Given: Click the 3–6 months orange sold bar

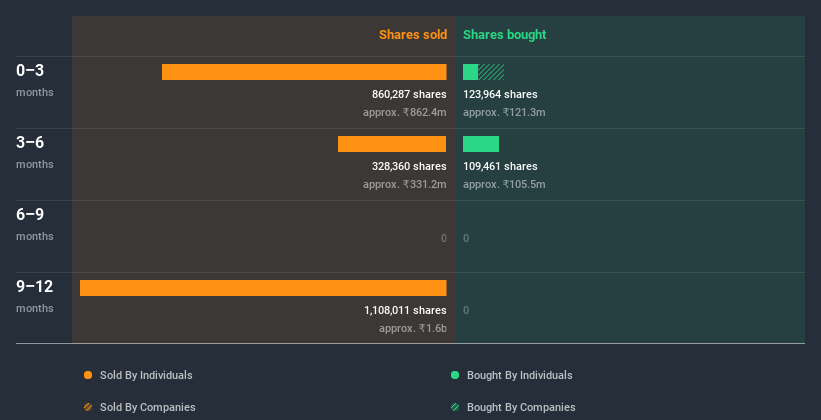Looking at the screenshot, I should point(392,144).
